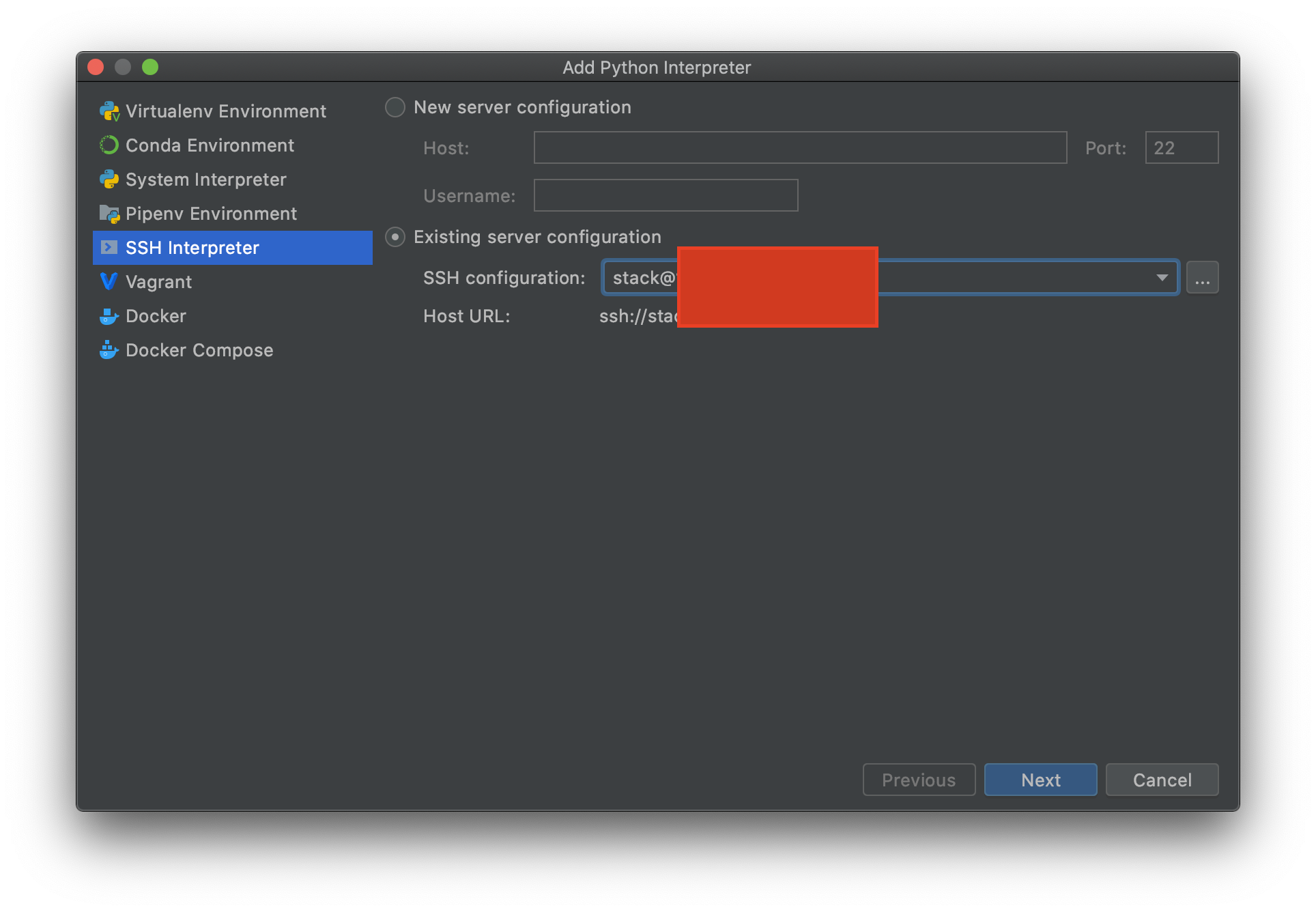The height and width of the screenshot is (912, 1316).
Task: Click the Port number field
Action: [x=1182, y=147]
